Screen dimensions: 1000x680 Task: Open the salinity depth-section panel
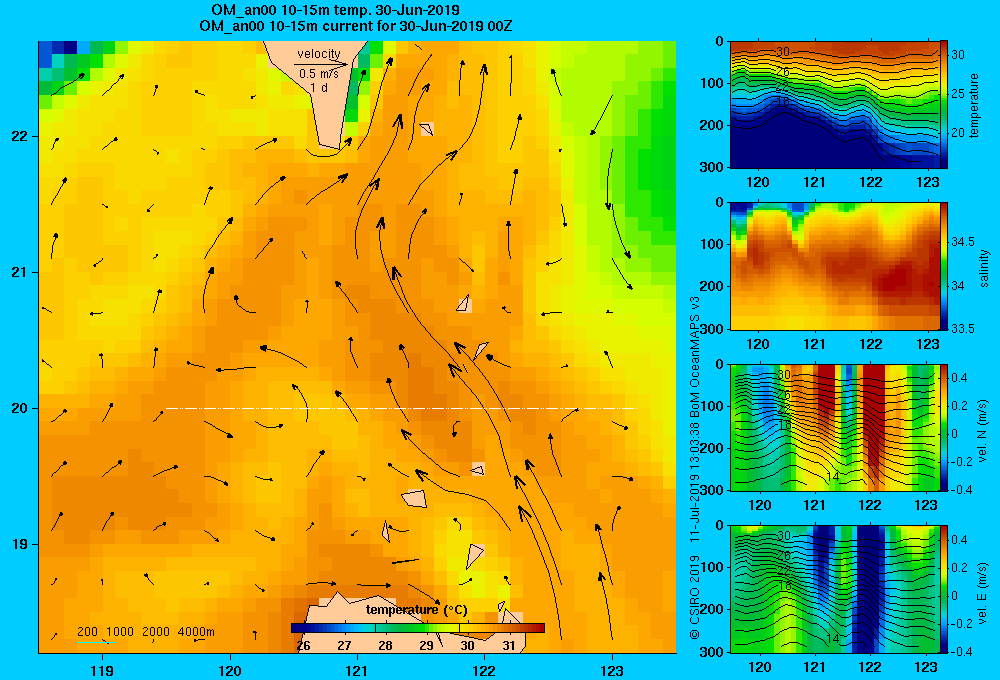click(x=835, y=266)
